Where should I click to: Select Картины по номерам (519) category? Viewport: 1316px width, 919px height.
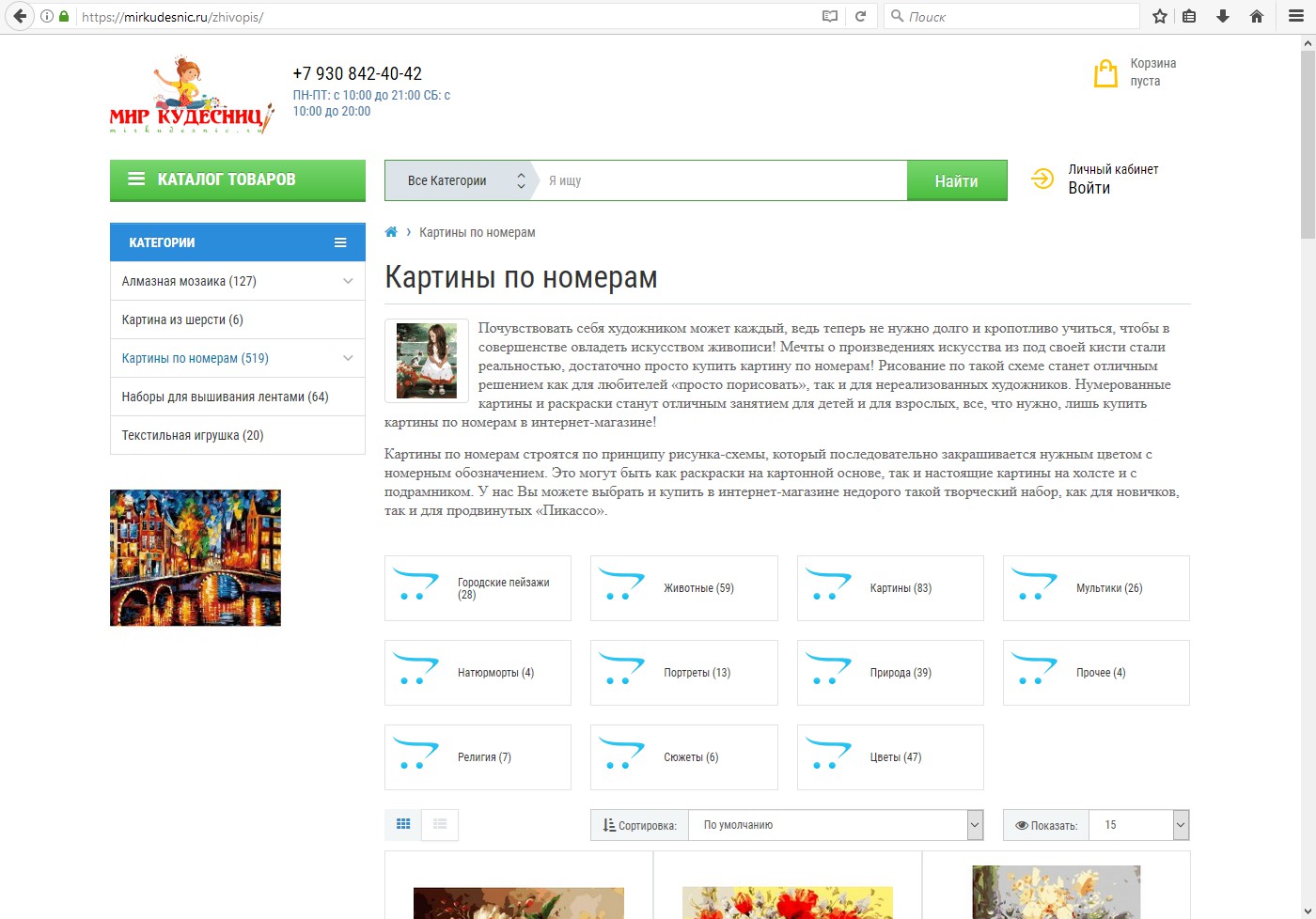(x=196, y=358)
